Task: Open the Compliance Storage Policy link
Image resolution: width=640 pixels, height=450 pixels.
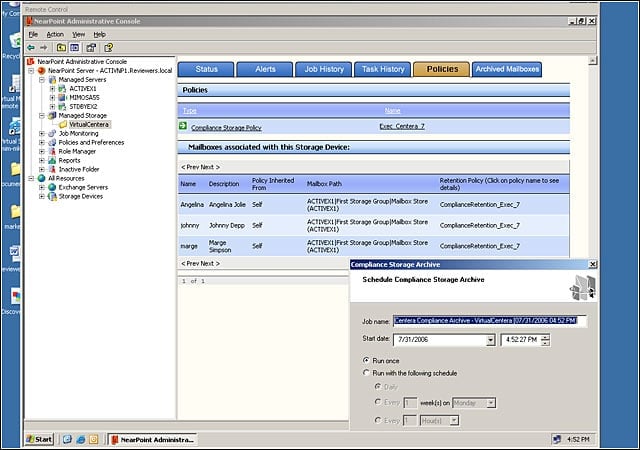Action: (226, 128)
